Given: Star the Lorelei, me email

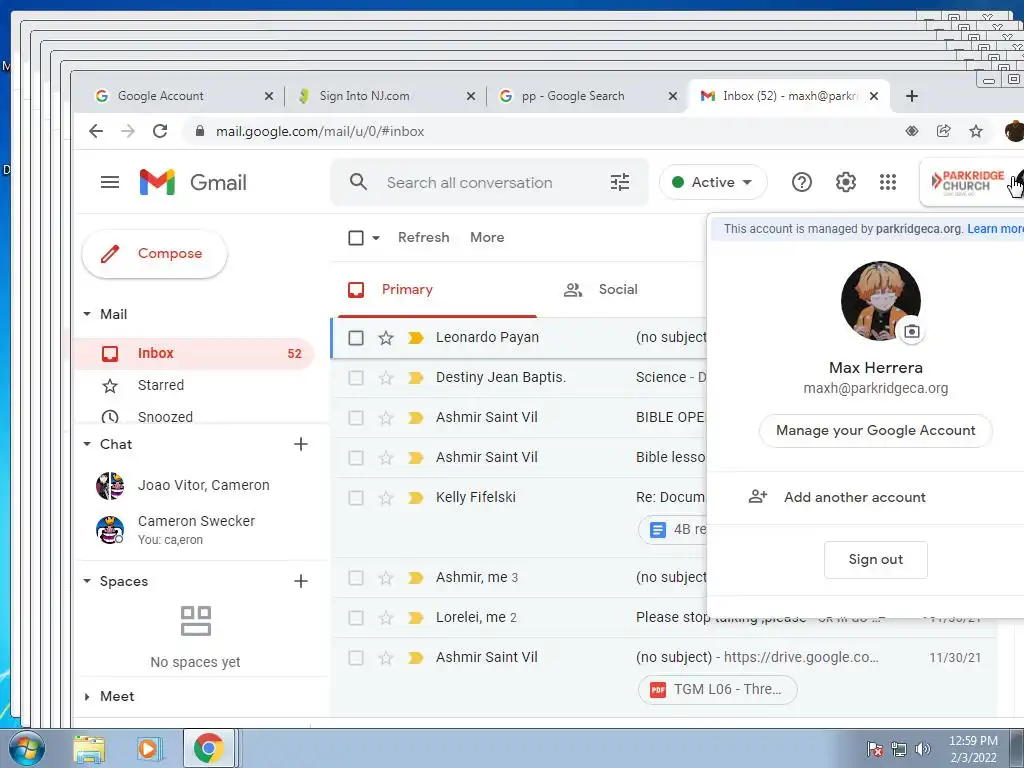Looking at the screenshot, I should pyautogui.click(x=386, y=618).
